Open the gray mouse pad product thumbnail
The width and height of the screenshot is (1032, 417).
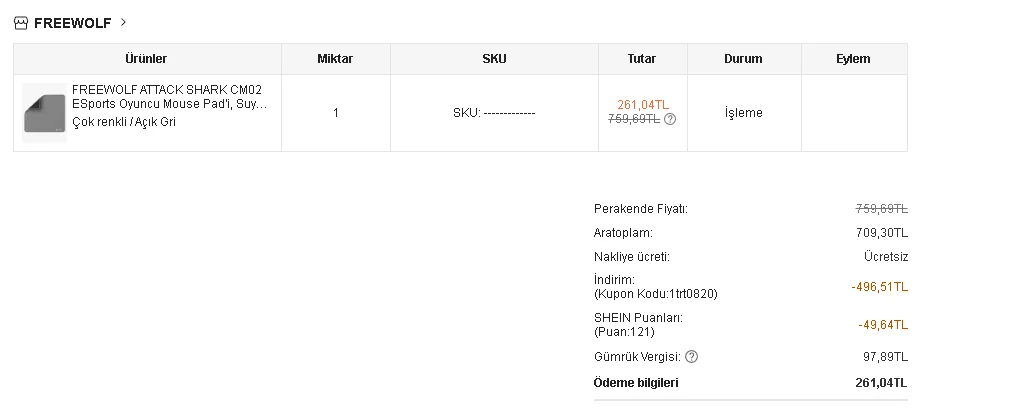pos(44,113)
